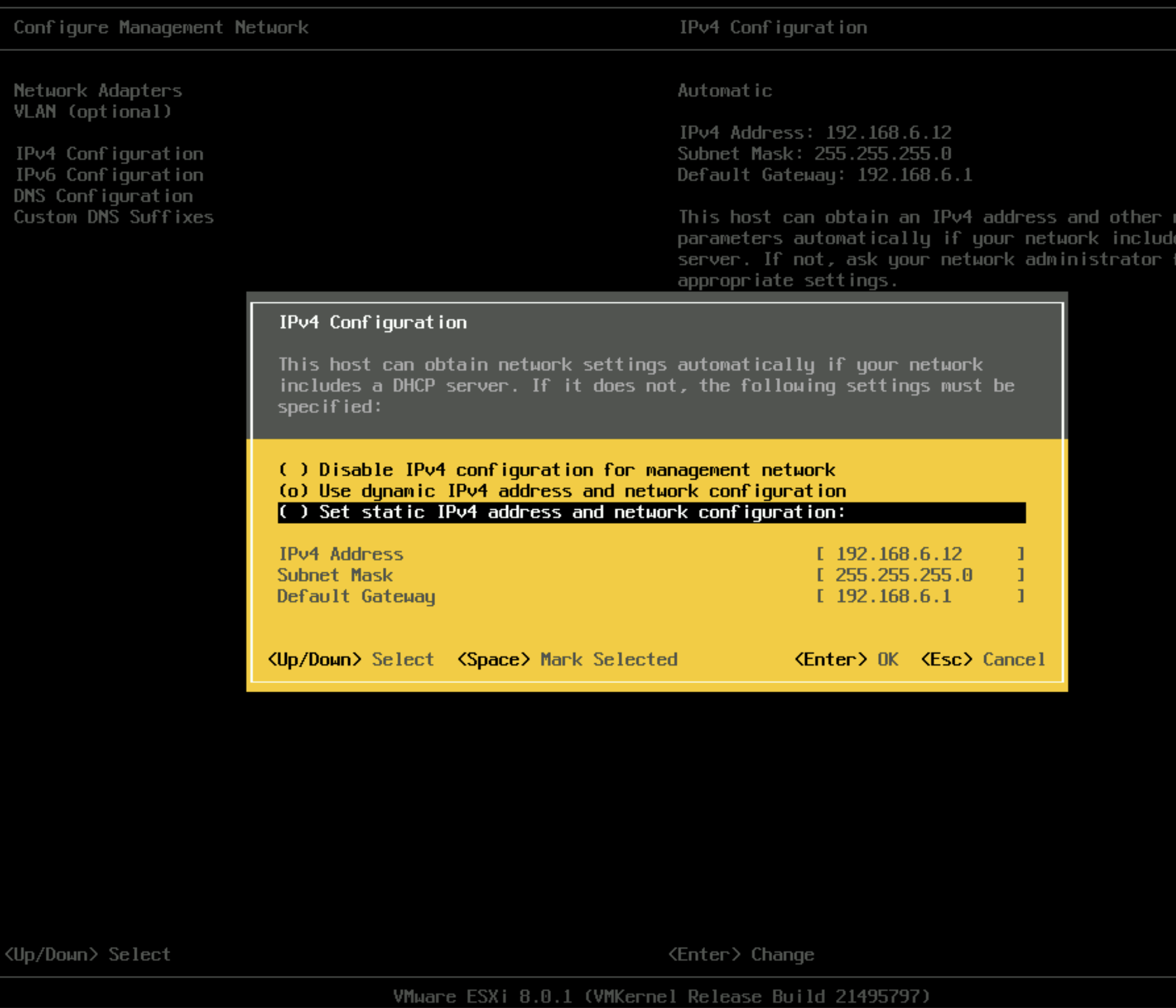Click the Default Gateway input field
This screenshot has height=1008, width=1176.
click(920, 596)
